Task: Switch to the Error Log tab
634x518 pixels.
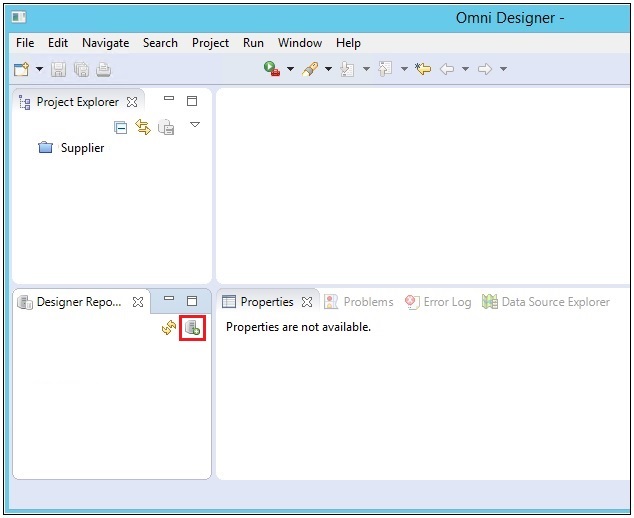Action: tap(438, 302)
